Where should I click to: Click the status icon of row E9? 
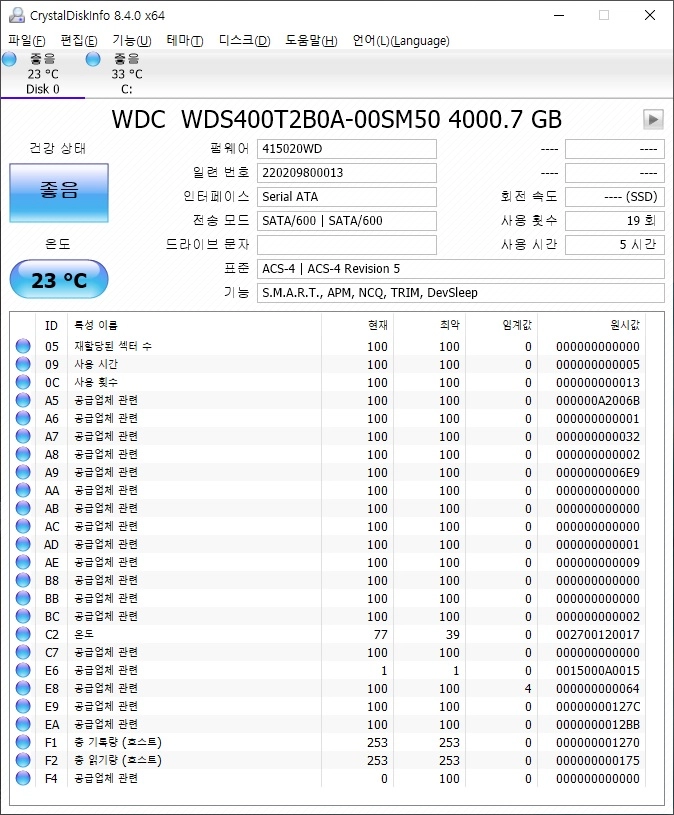[x=23, y=706]
